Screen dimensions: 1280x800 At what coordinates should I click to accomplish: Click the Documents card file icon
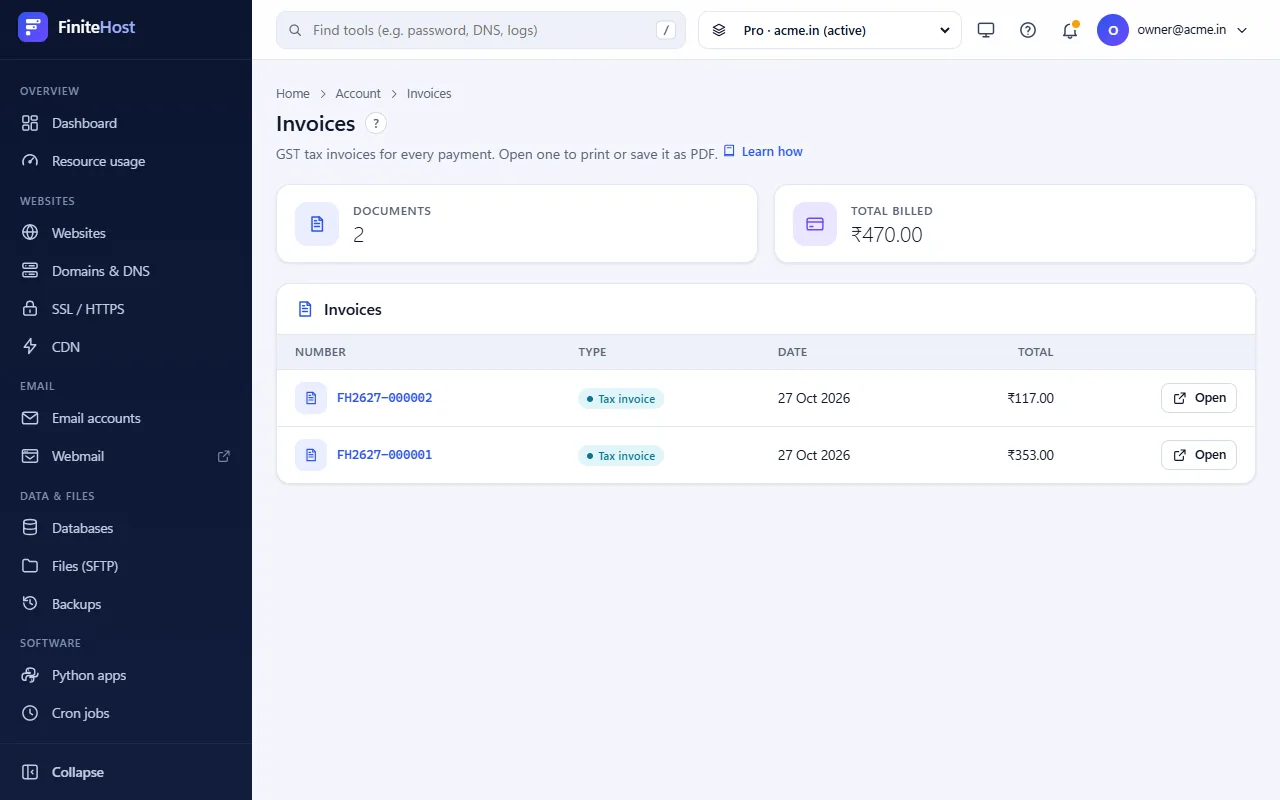click(317, 224)
